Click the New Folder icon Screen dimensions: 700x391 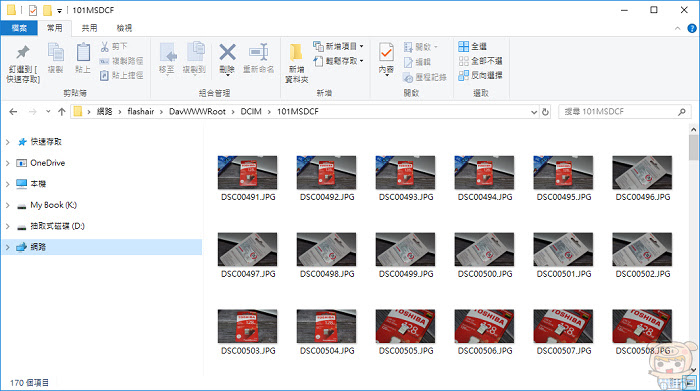296,53
